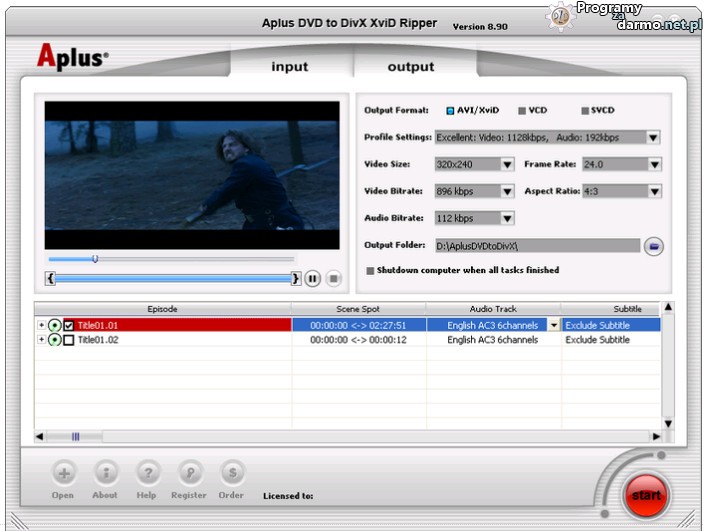Switch to the output tab
Screen dimensions: 704x531
pyautogui.click(x=411, y=67)
